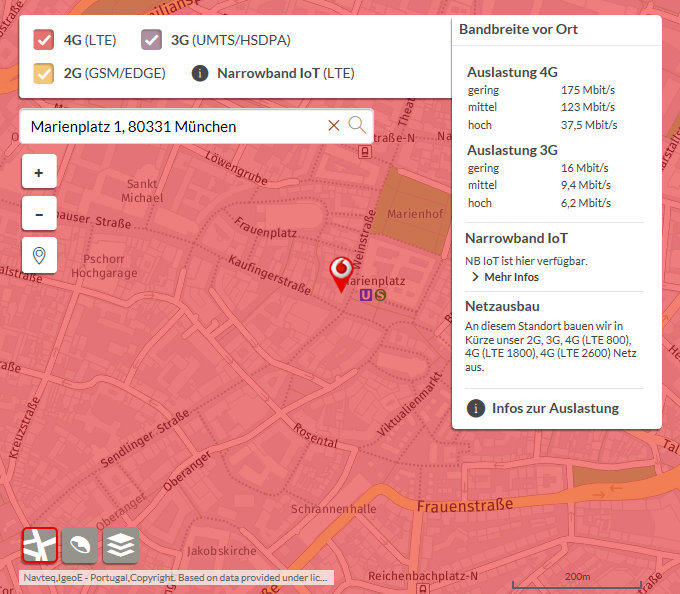Open Infos zur Auslastung link
680x594 pixels.
click(x=555, y=408)
